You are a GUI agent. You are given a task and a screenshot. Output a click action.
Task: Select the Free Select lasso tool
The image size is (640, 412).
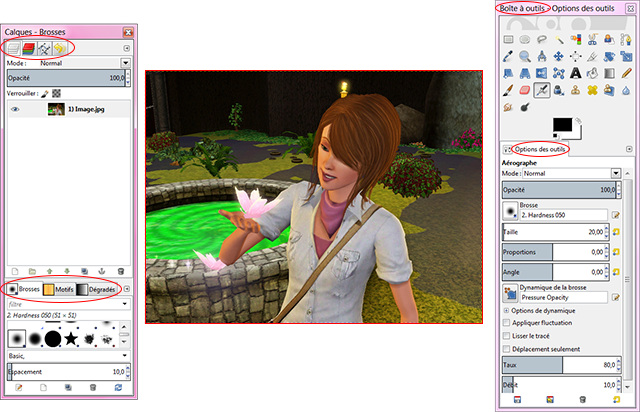click(542, 40)
